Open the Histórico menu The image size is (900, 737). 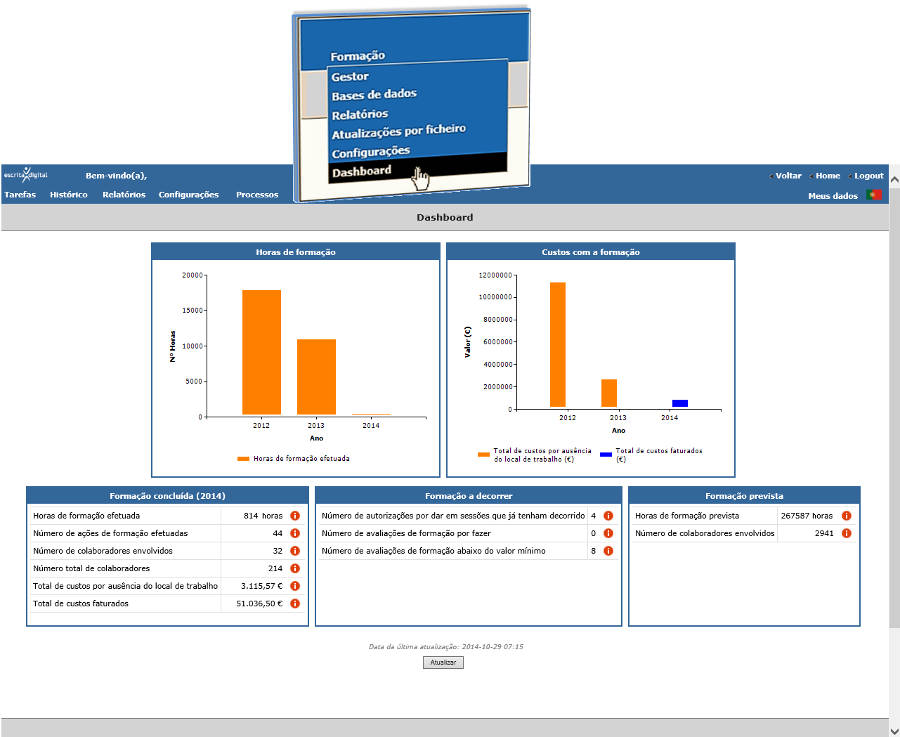pos(69,195)
